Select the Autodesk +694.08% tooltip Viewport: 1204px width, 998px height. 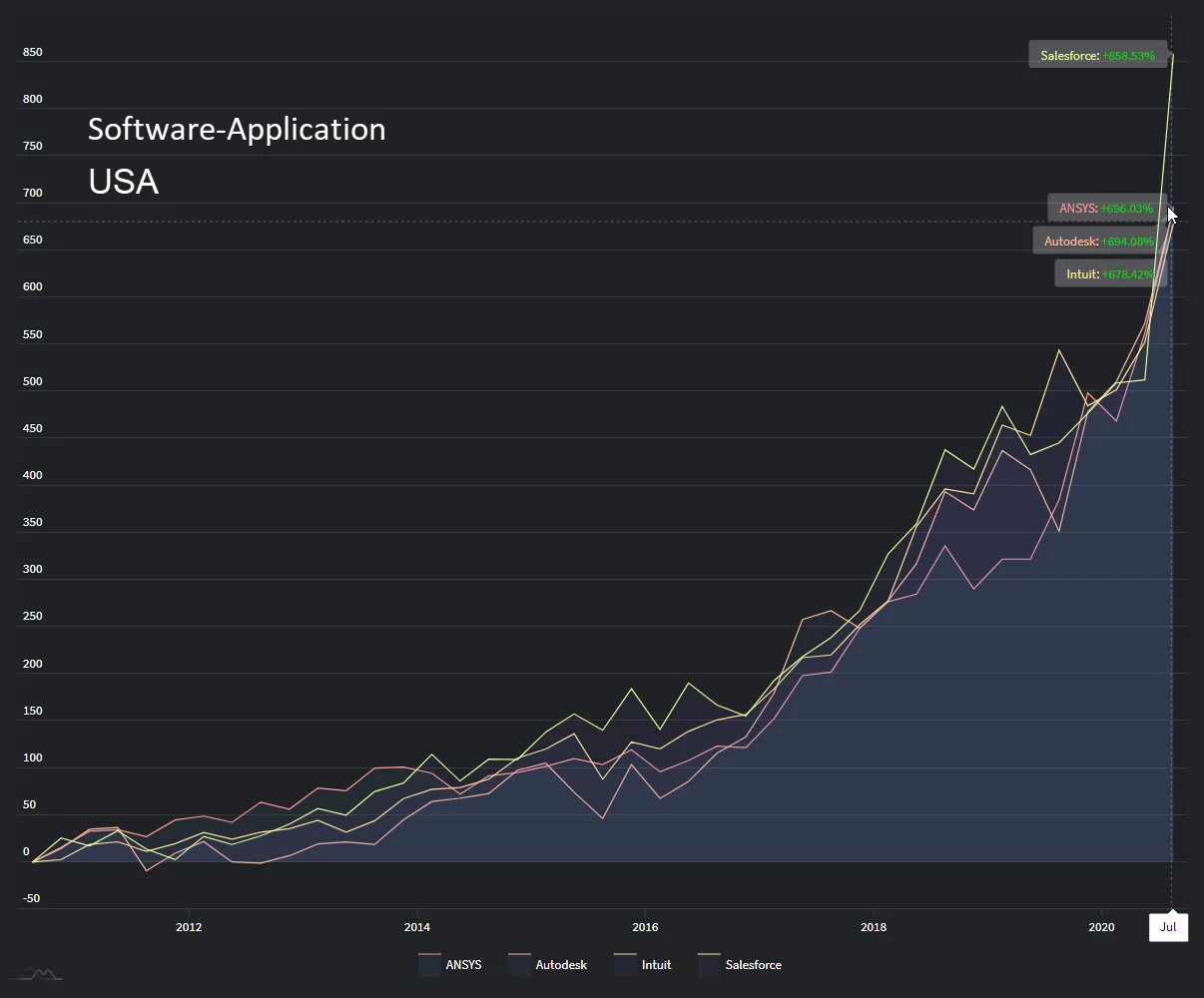[x=1099, y=242]
